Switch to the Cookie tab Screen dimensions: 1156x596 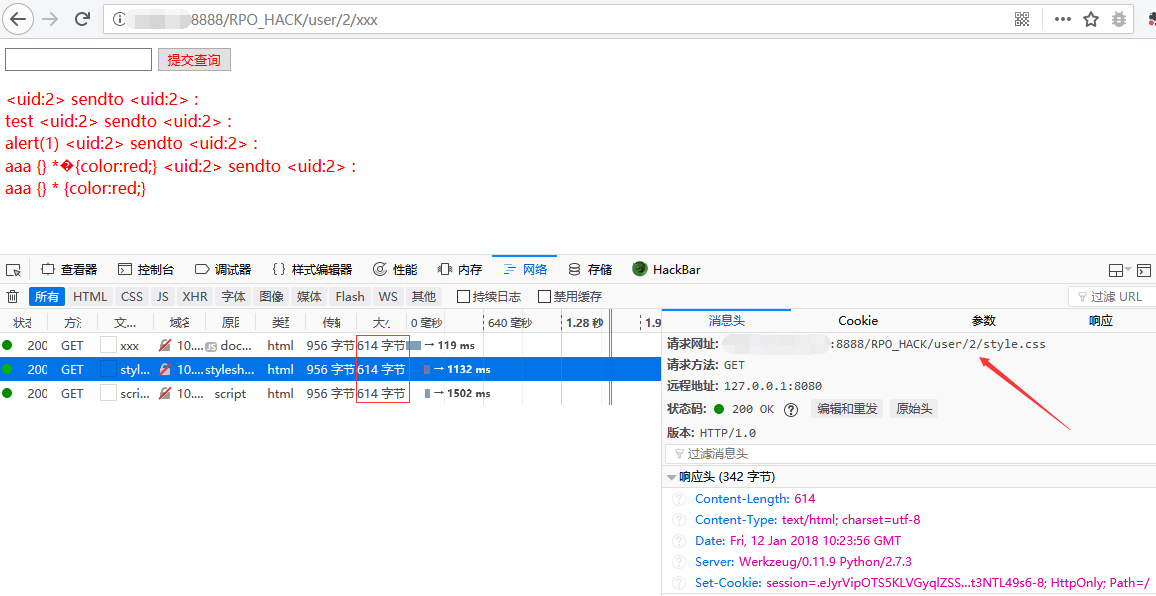[858, 320]
